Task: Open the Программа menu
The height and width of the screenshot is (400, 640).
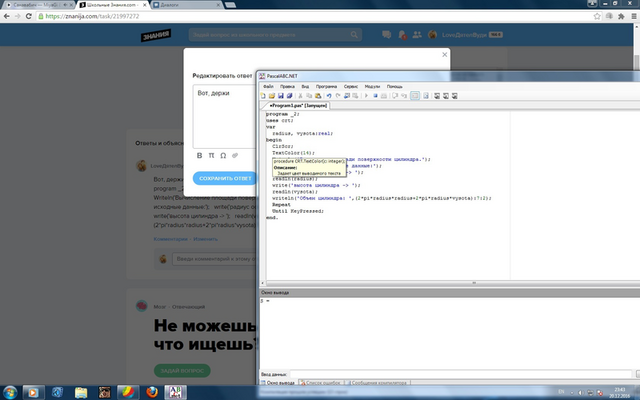Action: tap(326, 87)
